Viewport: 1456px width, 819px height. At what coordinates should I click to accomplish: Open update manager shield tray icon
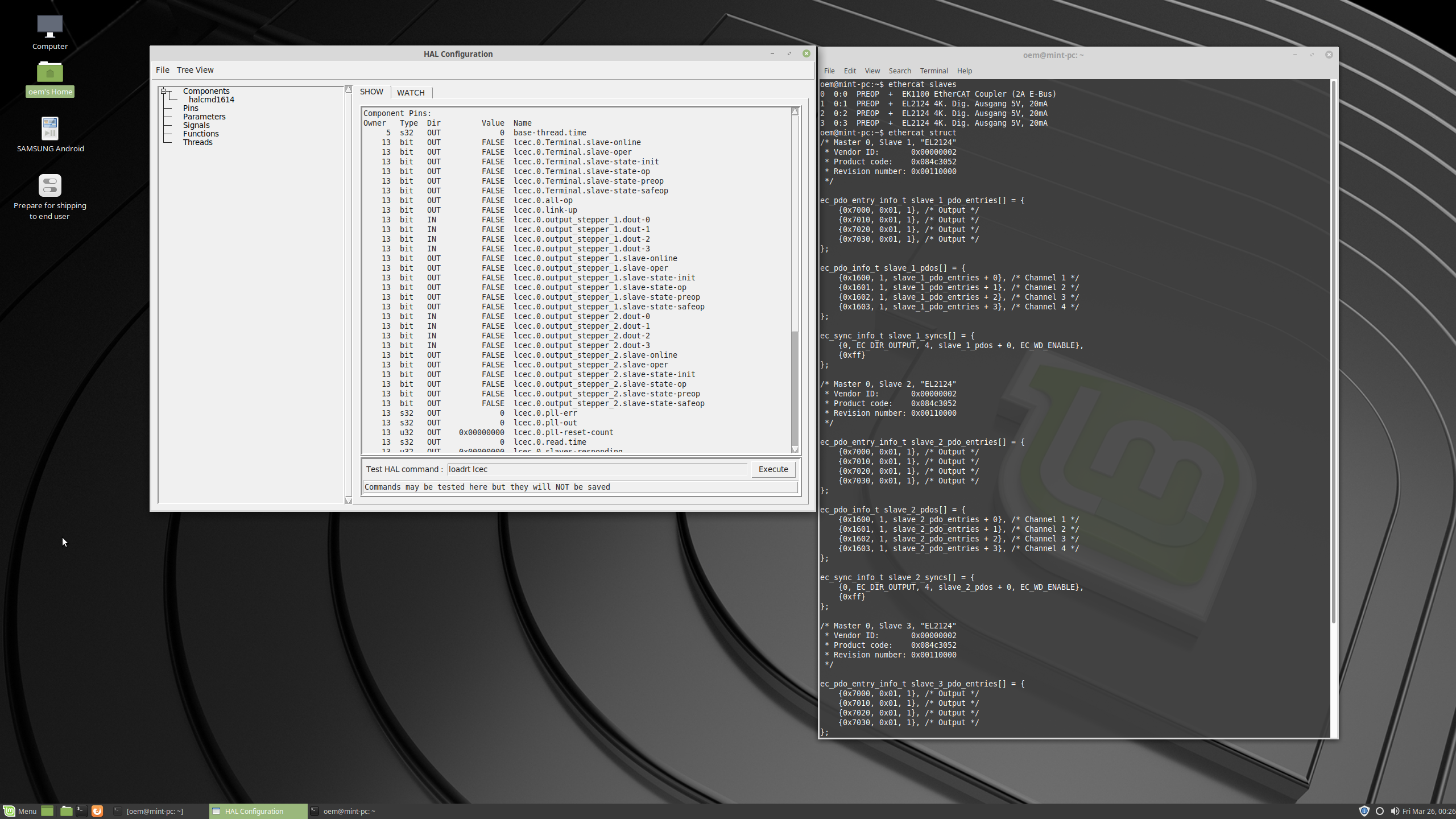[x=1364, y=811]
